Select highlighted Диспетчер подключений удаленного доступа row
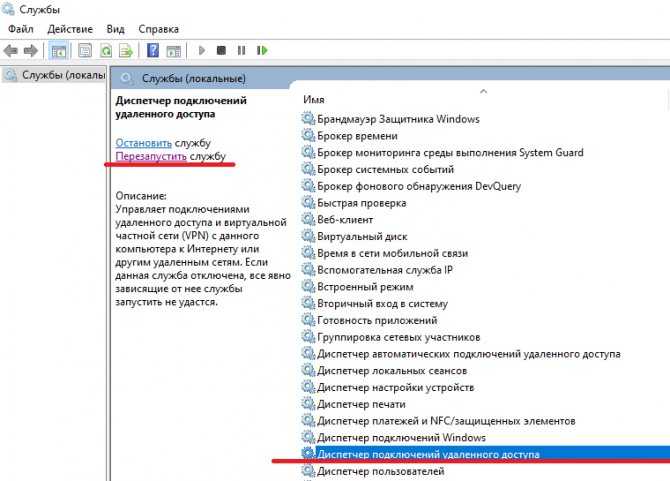The height and width of the screenshot is (481, 670). tap(485, 454)
